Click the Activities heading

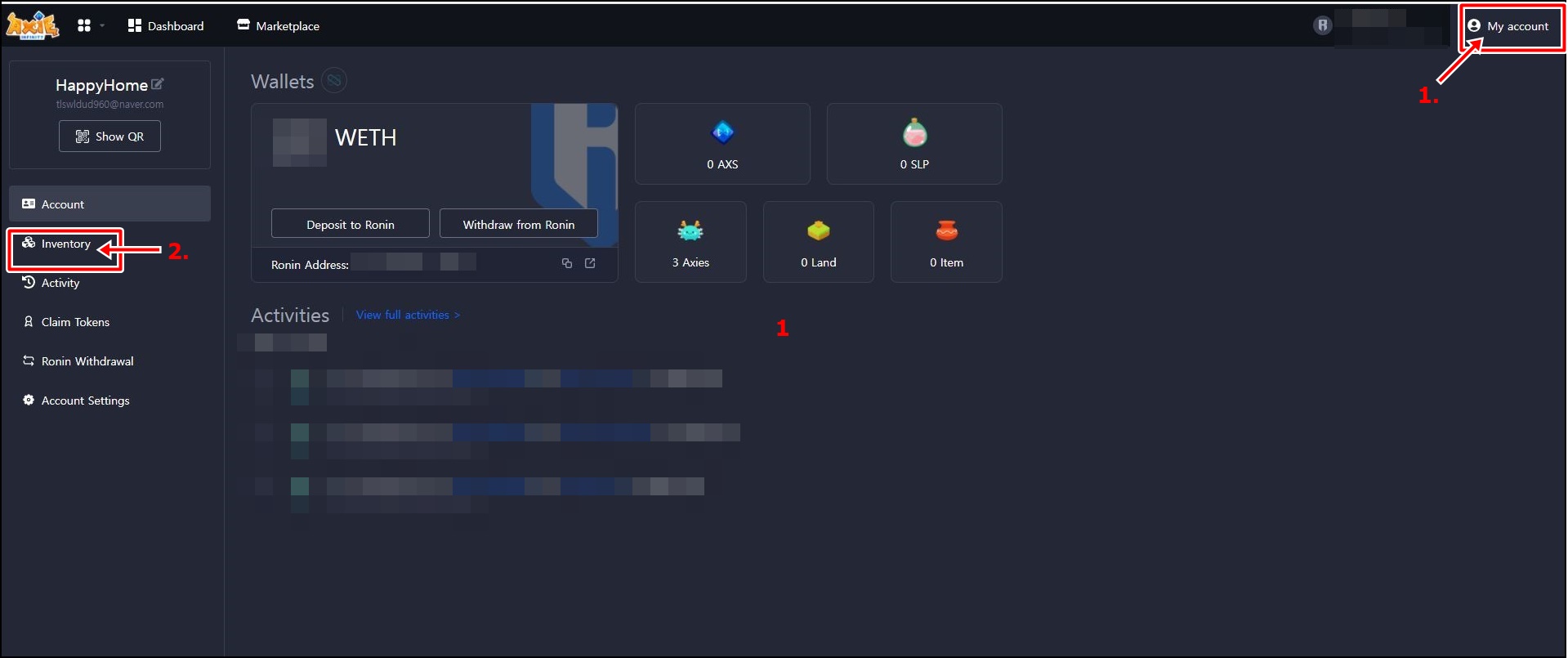(290, 316)
